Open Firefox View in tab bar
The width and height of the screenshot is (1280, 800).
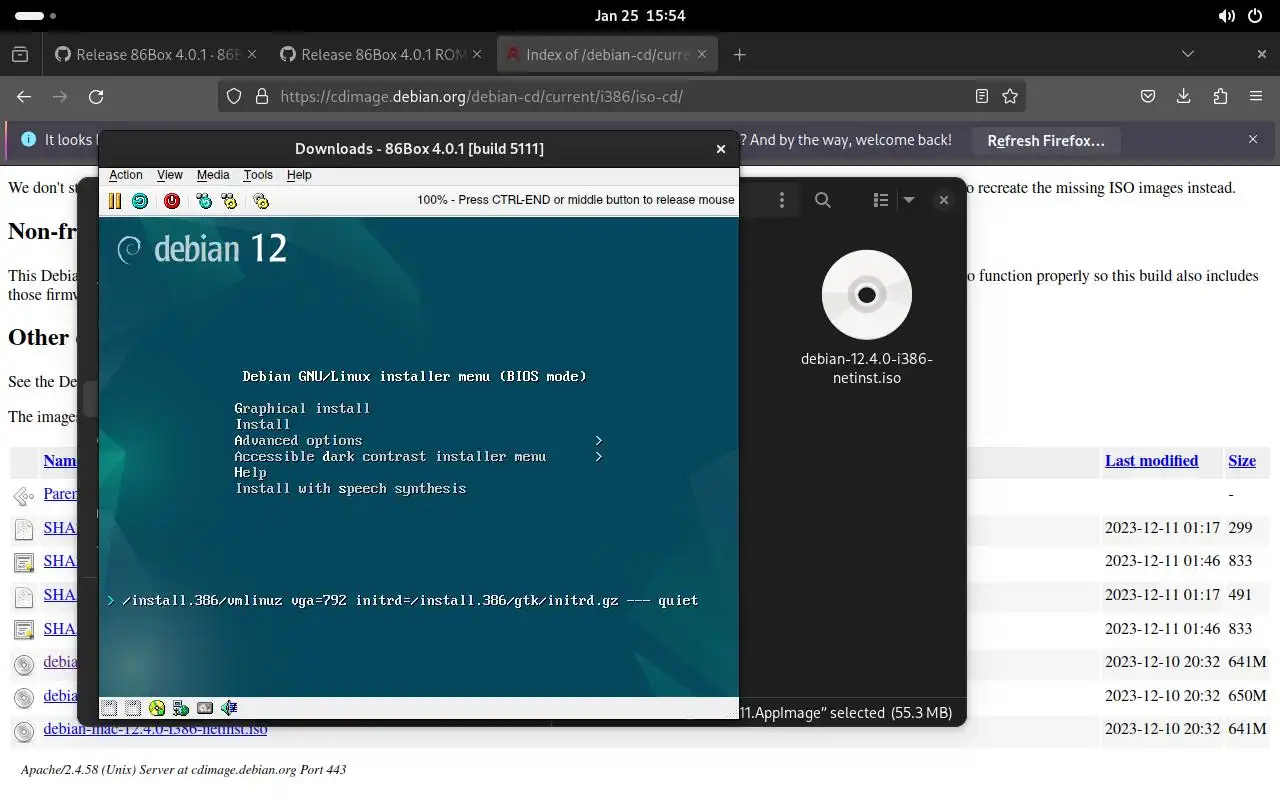pos(20,55)
